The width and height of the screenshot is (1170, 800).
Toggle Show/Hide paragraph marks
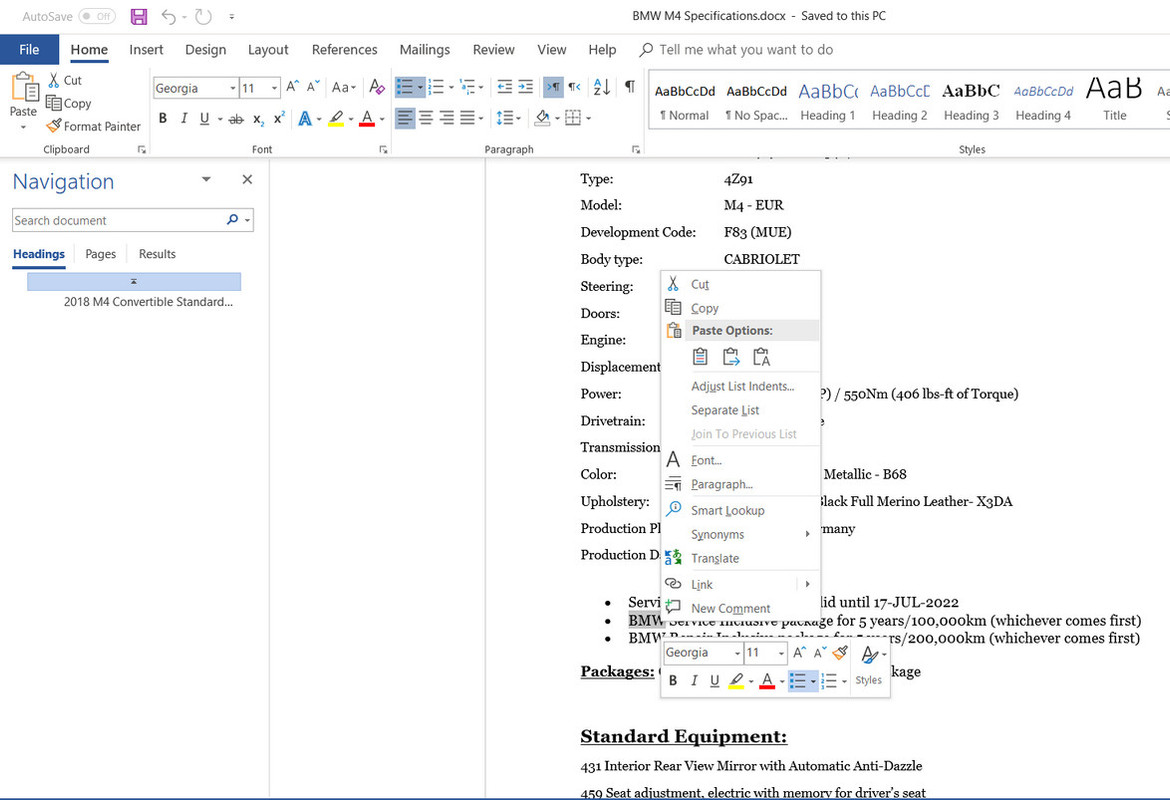[630, 87]
